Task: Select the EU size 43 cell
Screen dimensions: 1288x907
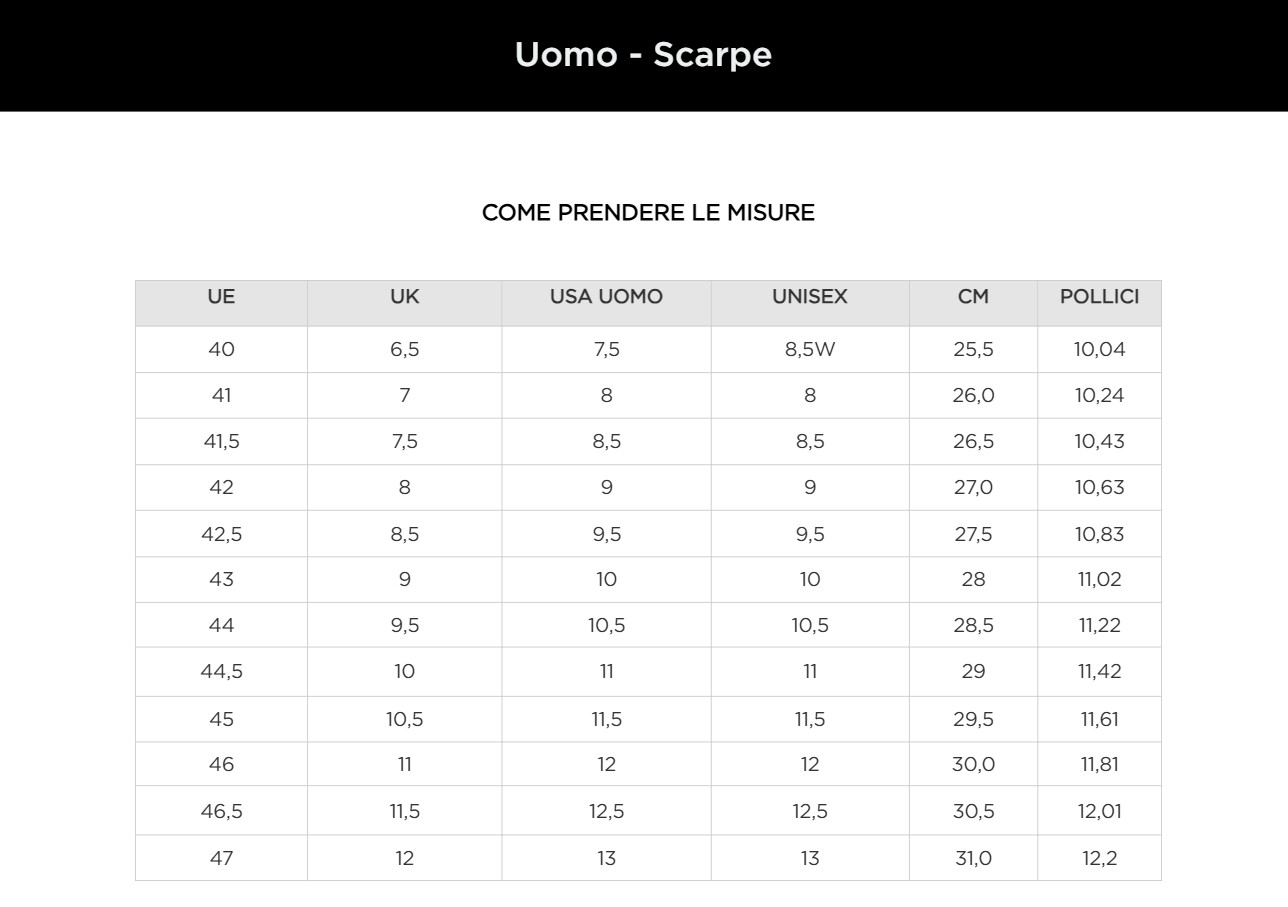Action: tap(221, 579)
